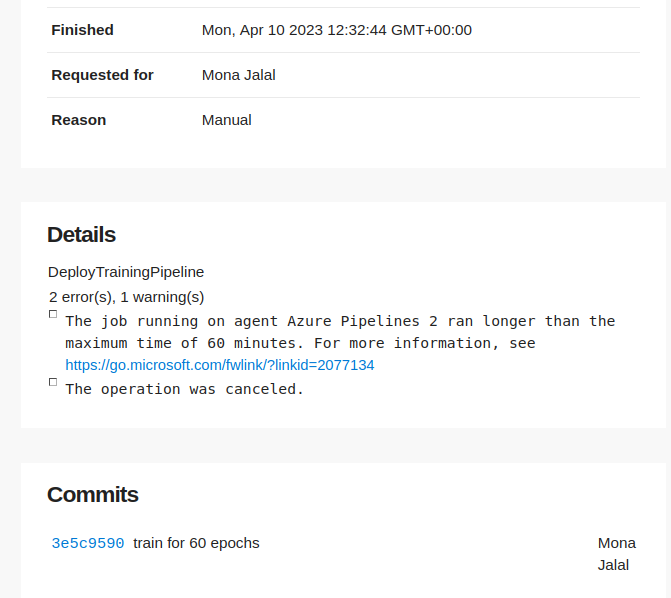Click the Finished field label
Screen dimensions: 671x598
pos(82,30)
